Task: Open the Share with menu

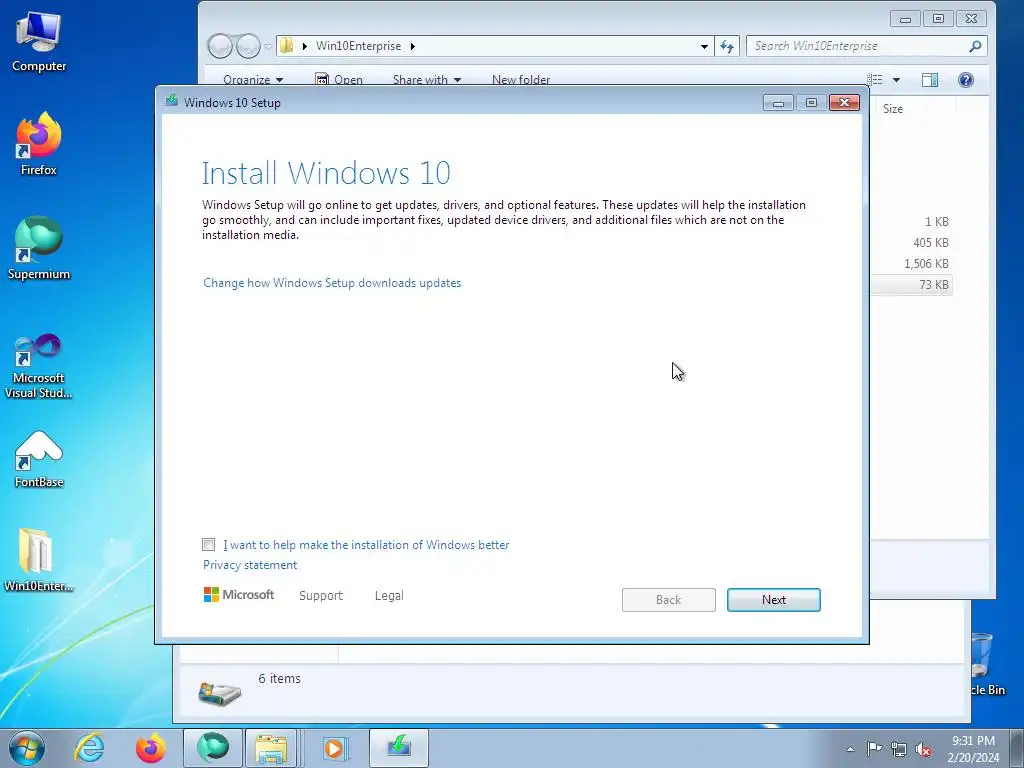Action: tap(426, 80)
